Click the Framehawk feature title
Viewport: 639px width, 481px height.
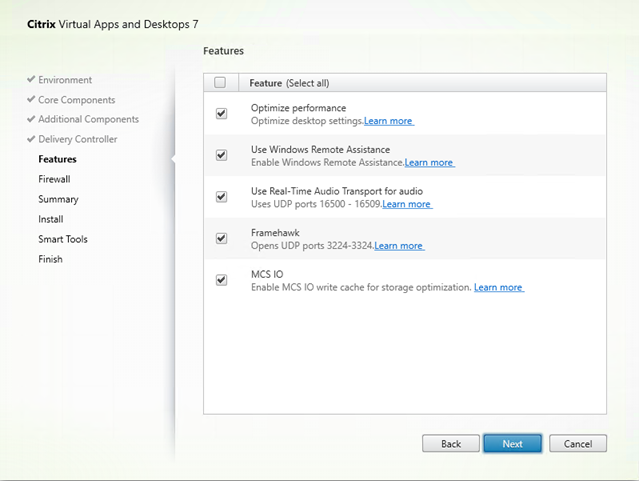coord(275,233)
